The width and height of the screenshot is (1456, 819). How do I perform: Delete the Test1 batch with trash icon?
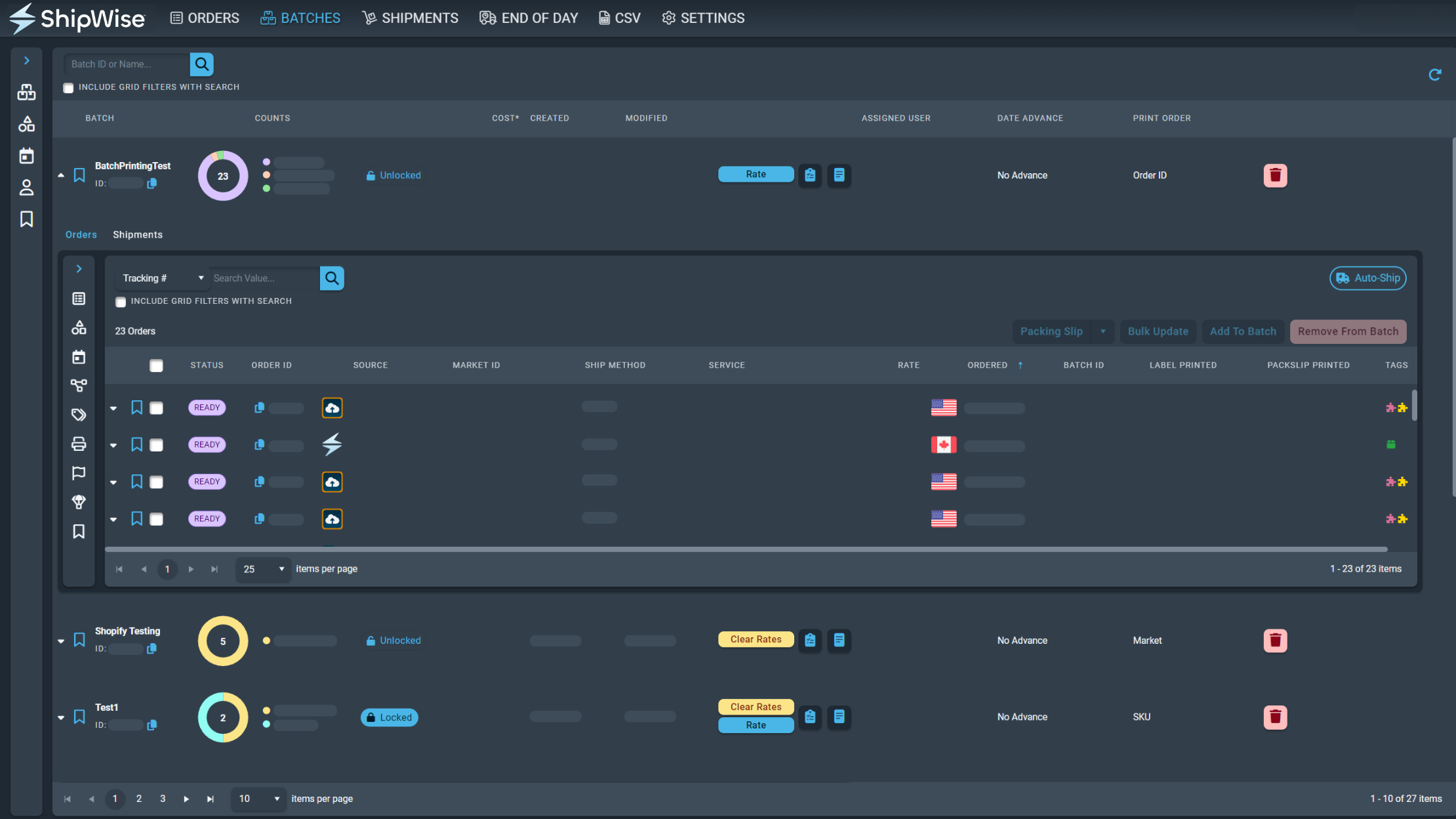(x=1275, y=717)
